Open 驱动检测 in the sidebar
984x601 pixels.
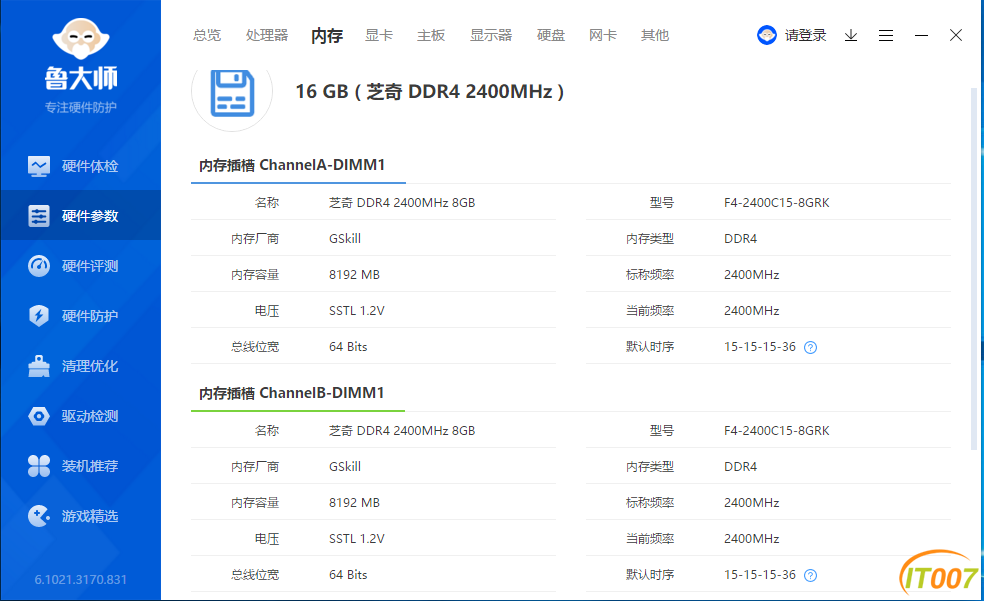(80, 416)
